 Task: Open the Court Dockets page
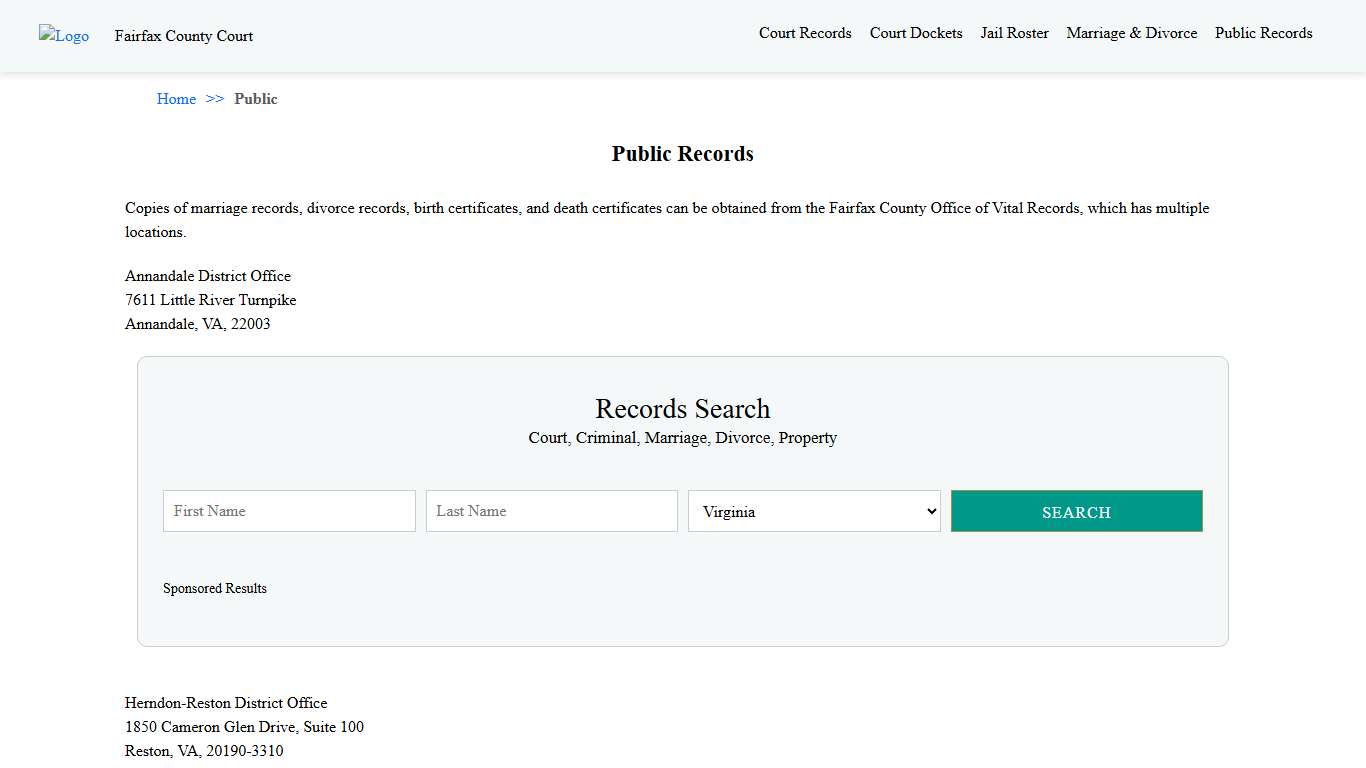tap(915, 33)
